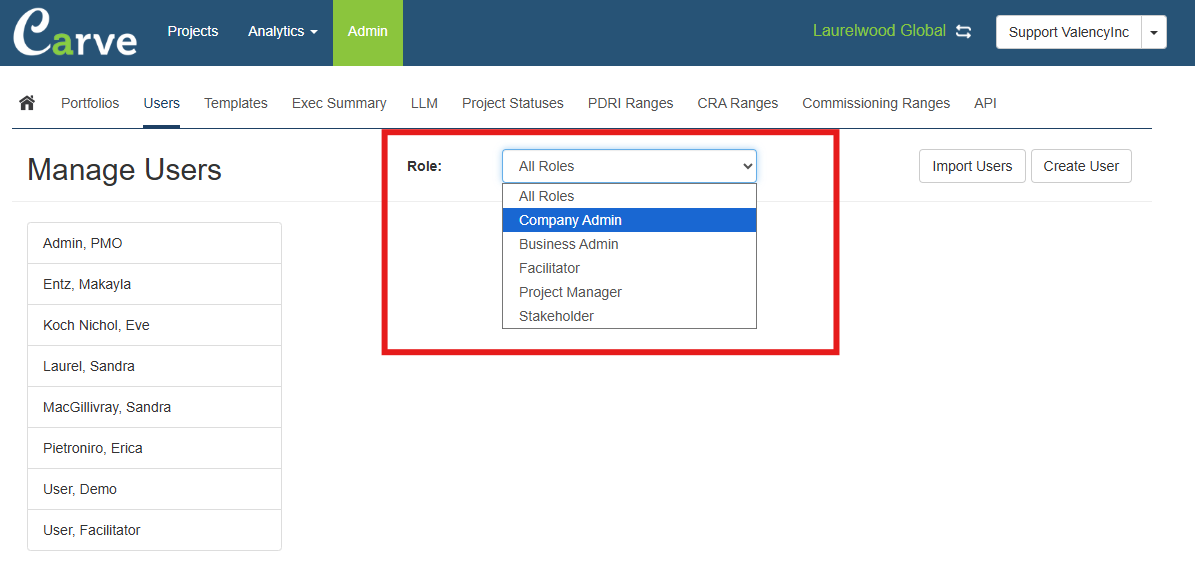The width and height of the screenshot is (1195, 570).
Task: Select Facilitator role option
Action: click(x=629, y=268)
